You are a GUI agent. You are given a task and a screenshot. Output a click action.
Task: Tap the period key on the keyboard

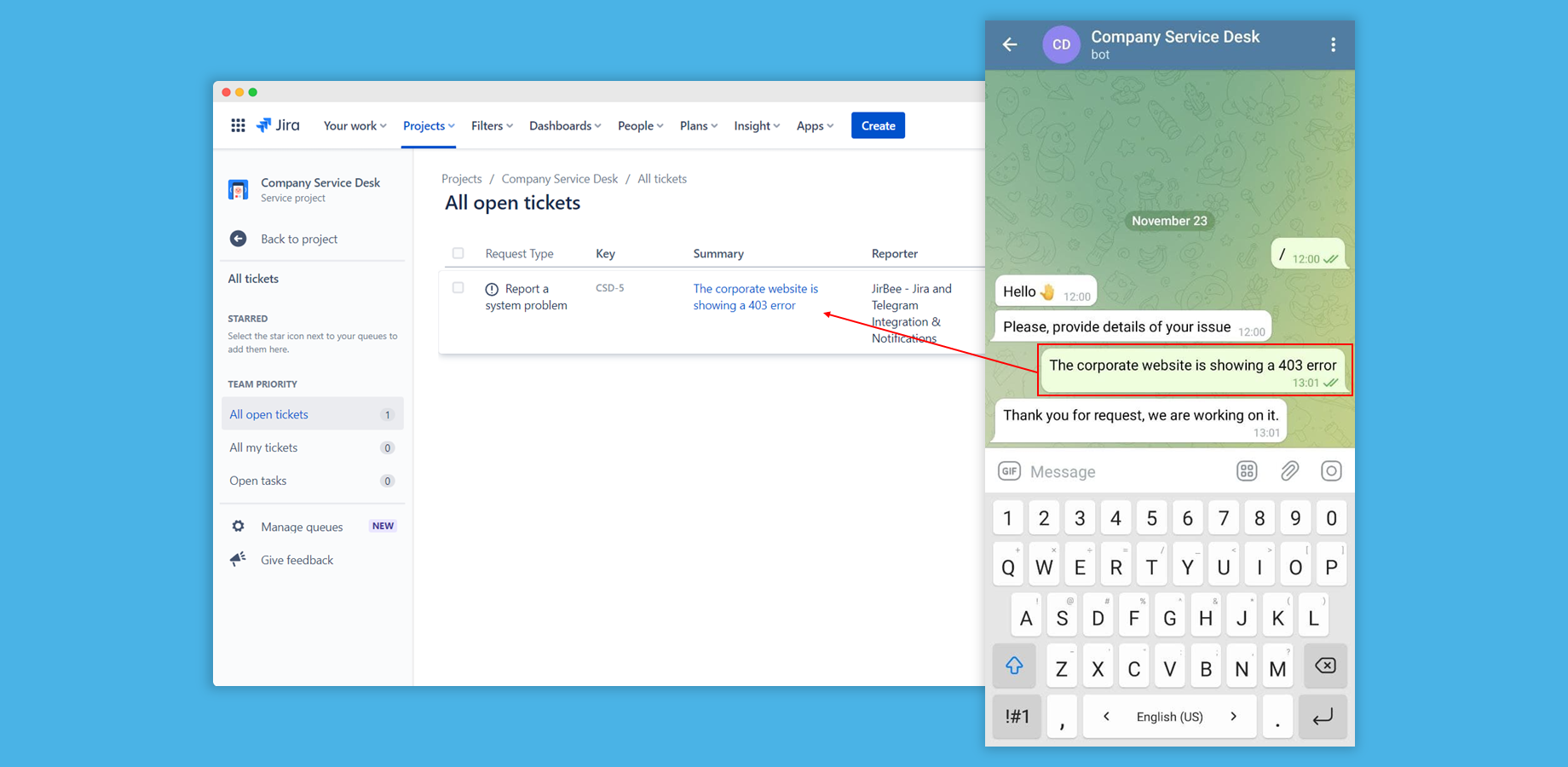(x=1277, y=717)
